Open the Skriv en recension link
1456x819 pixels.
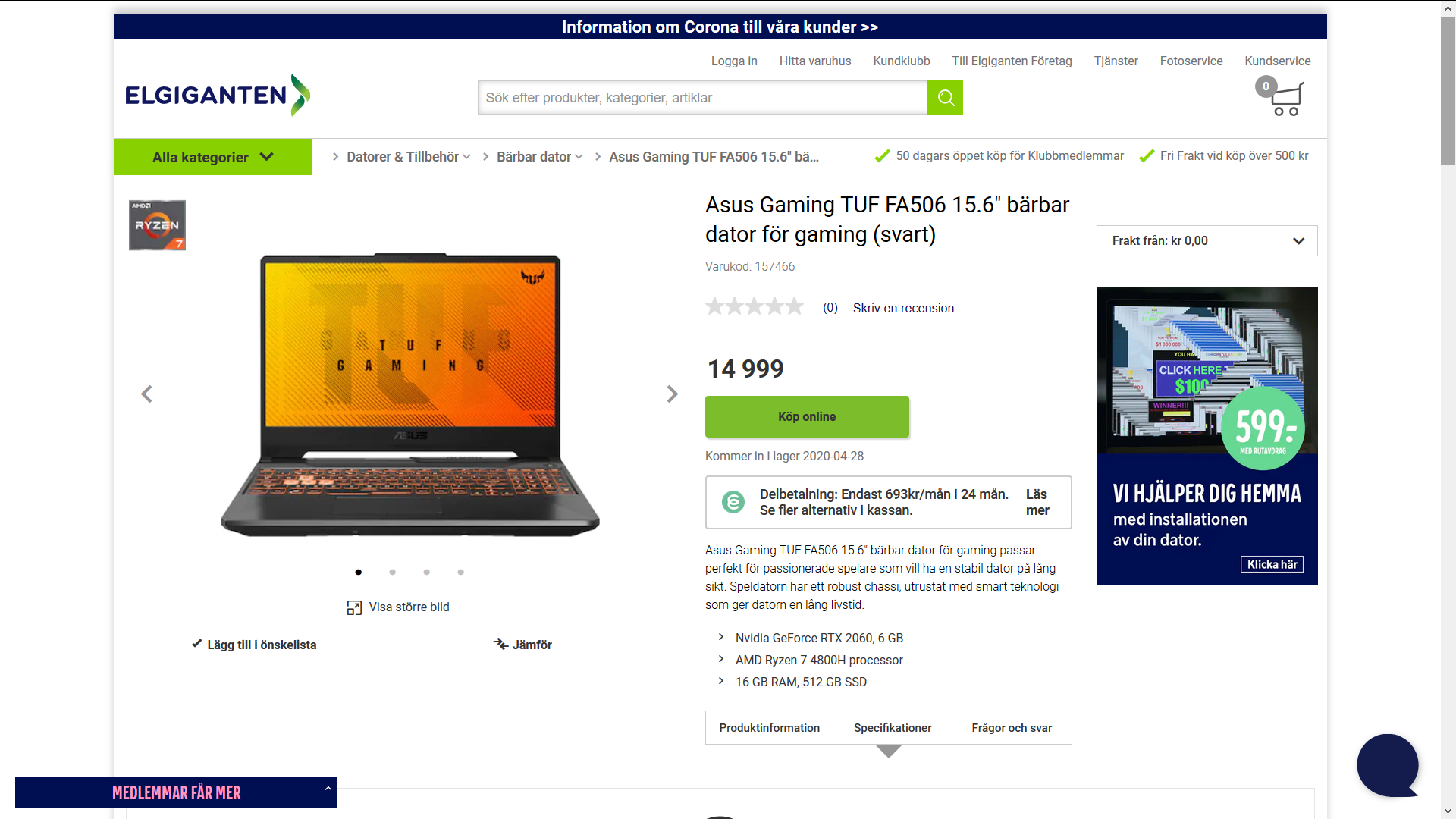tap(903, 308)
